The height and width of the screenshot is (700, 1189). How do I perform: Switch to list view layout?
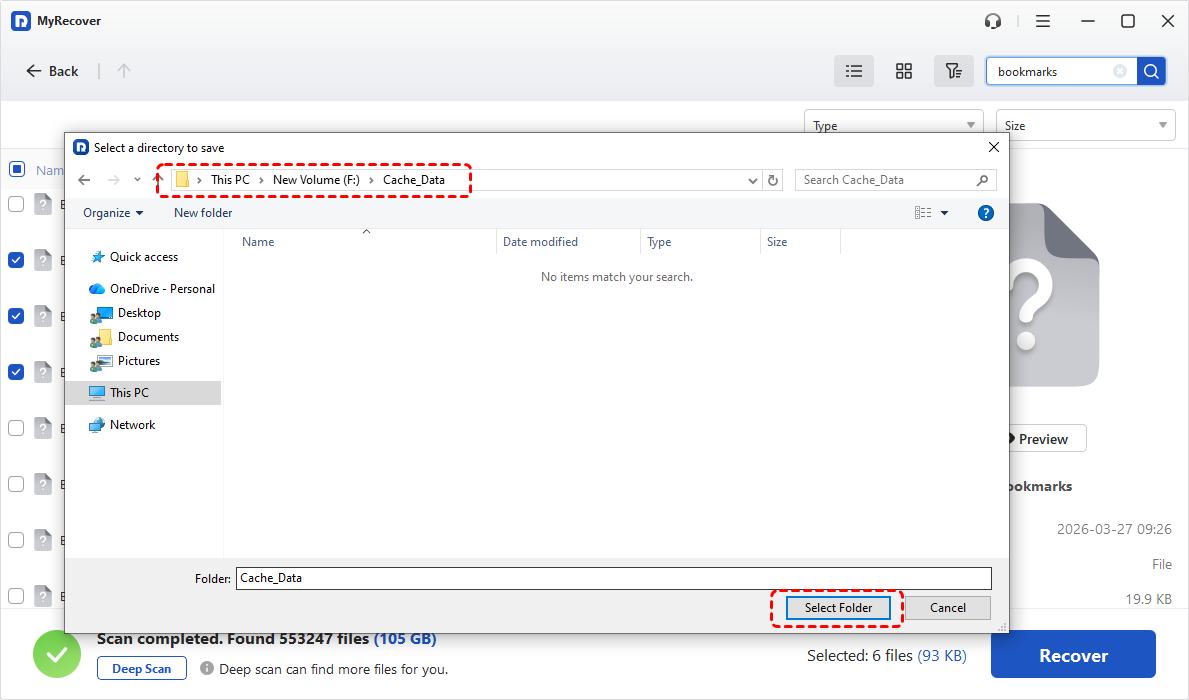pos(854,71)
